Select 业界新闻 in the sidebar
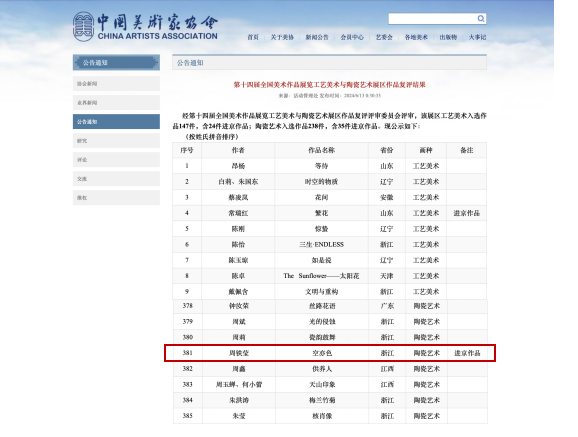The height and width of the screenshot is (437, 578). click(116, 103)
